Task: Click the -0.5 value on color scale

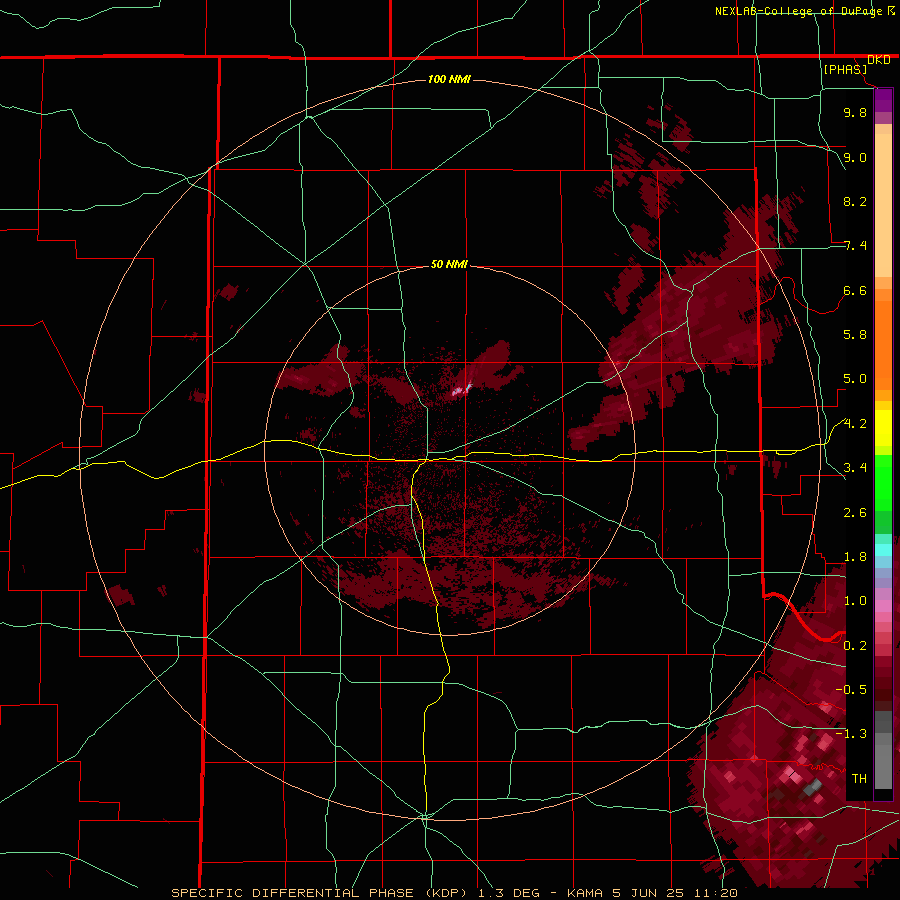Action: tap(852, 690)
